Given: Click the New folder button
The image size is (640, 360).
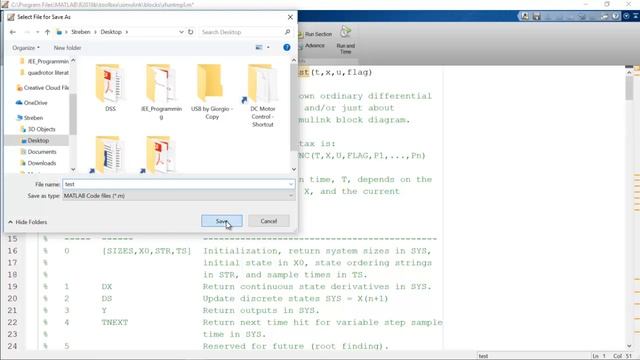Looking at the screenshot, I should click(x=67, y=48).
